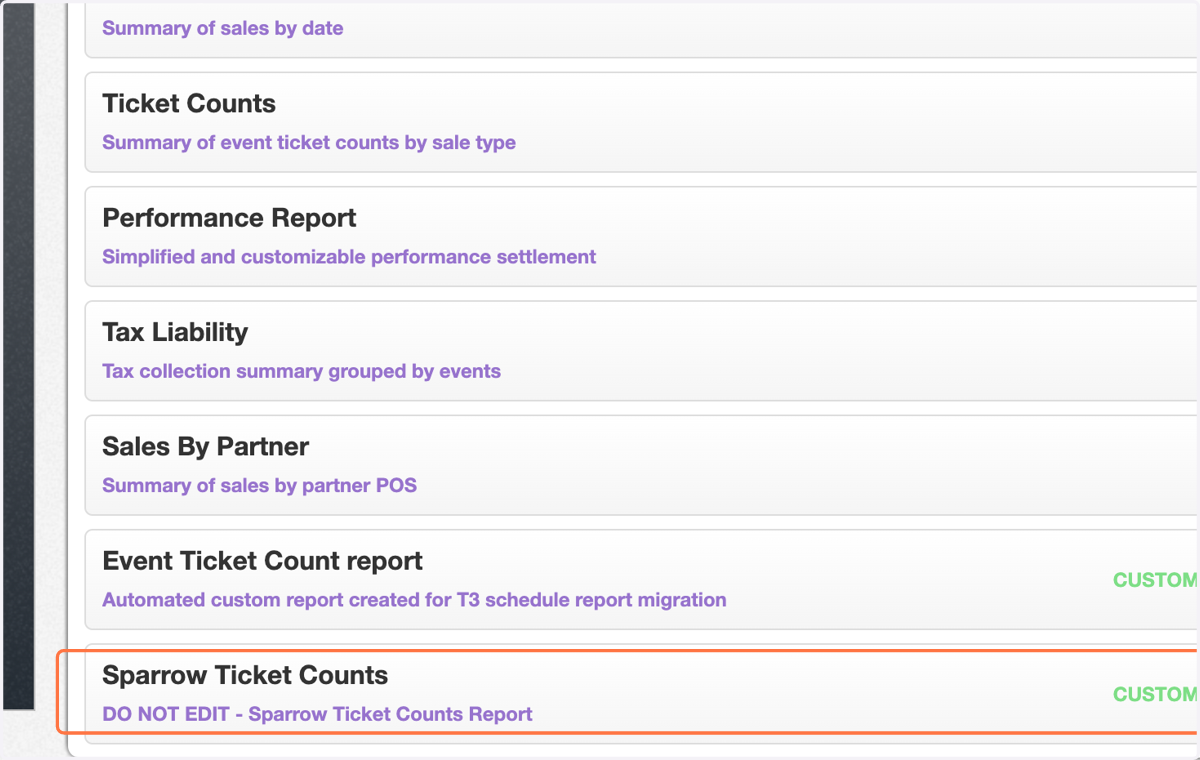This screenshot has height=760, width=1200.
Task: Open the Sales By Partner report
Action: 642,466
